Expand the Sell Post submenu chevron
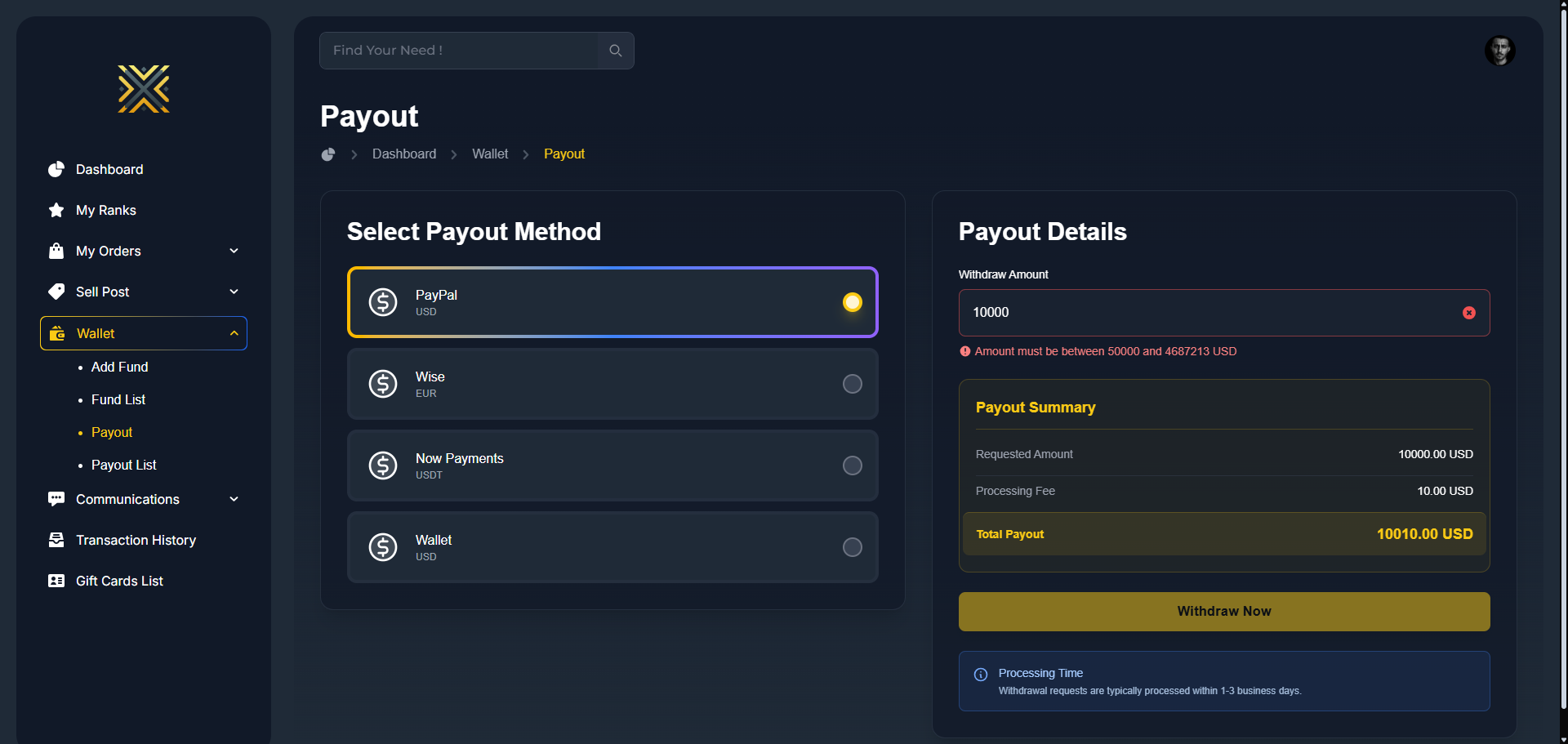 tap(234, 292)
